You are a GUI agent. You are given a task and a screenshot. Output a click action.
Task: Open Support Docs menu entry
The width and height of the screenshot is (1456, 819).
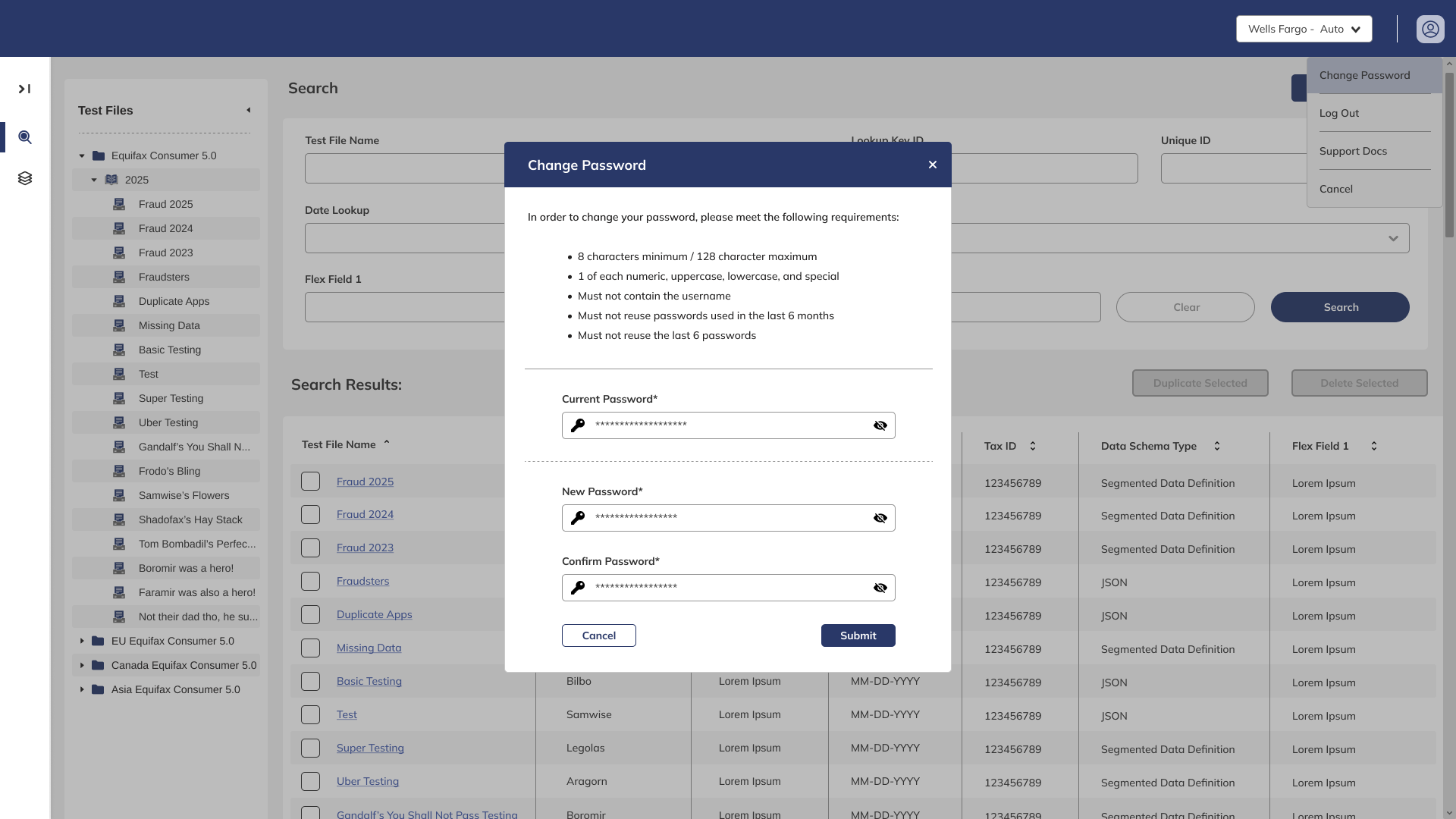tap(1352, 151)
